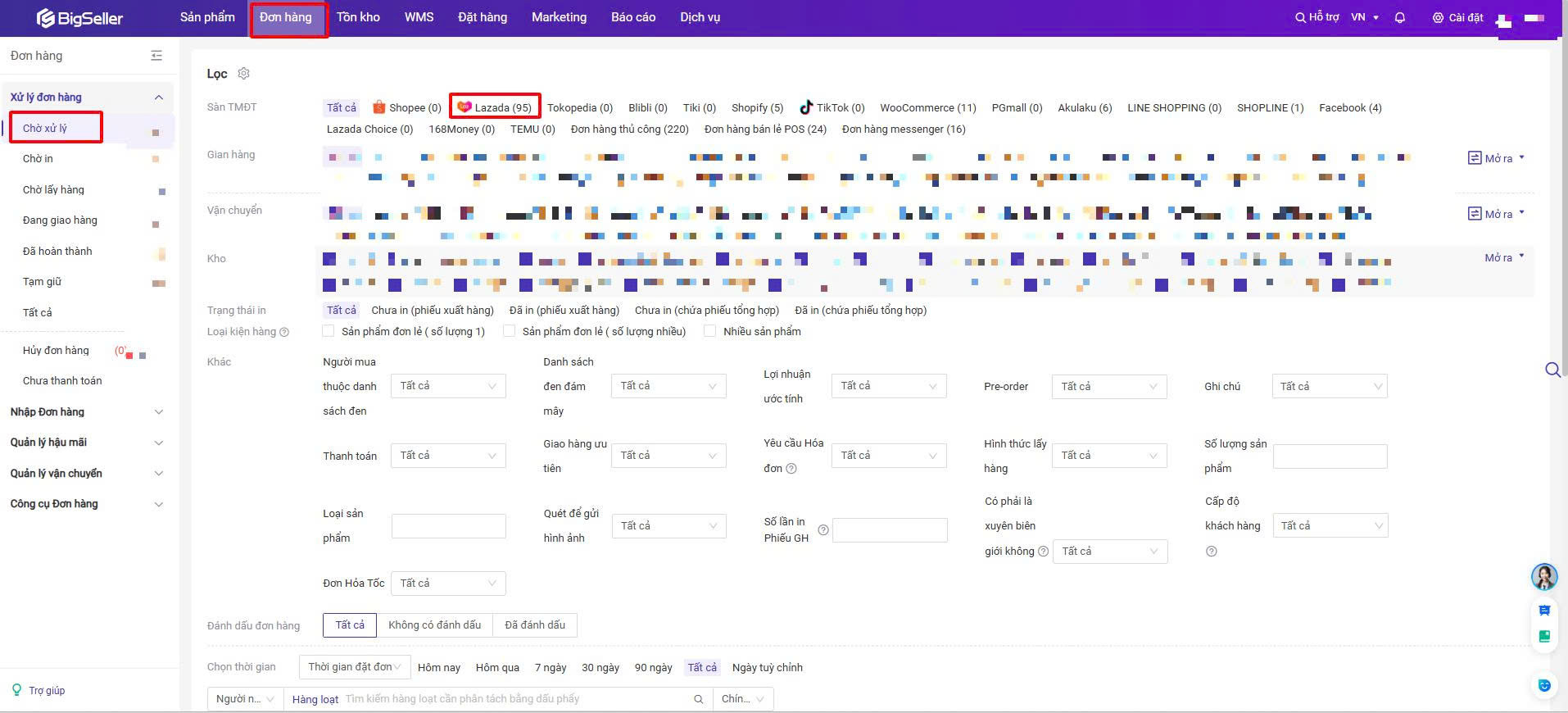Switch to the Tồn kho menu
Image resolution: width=1568 pixels, height=713 pixels.
358,17
